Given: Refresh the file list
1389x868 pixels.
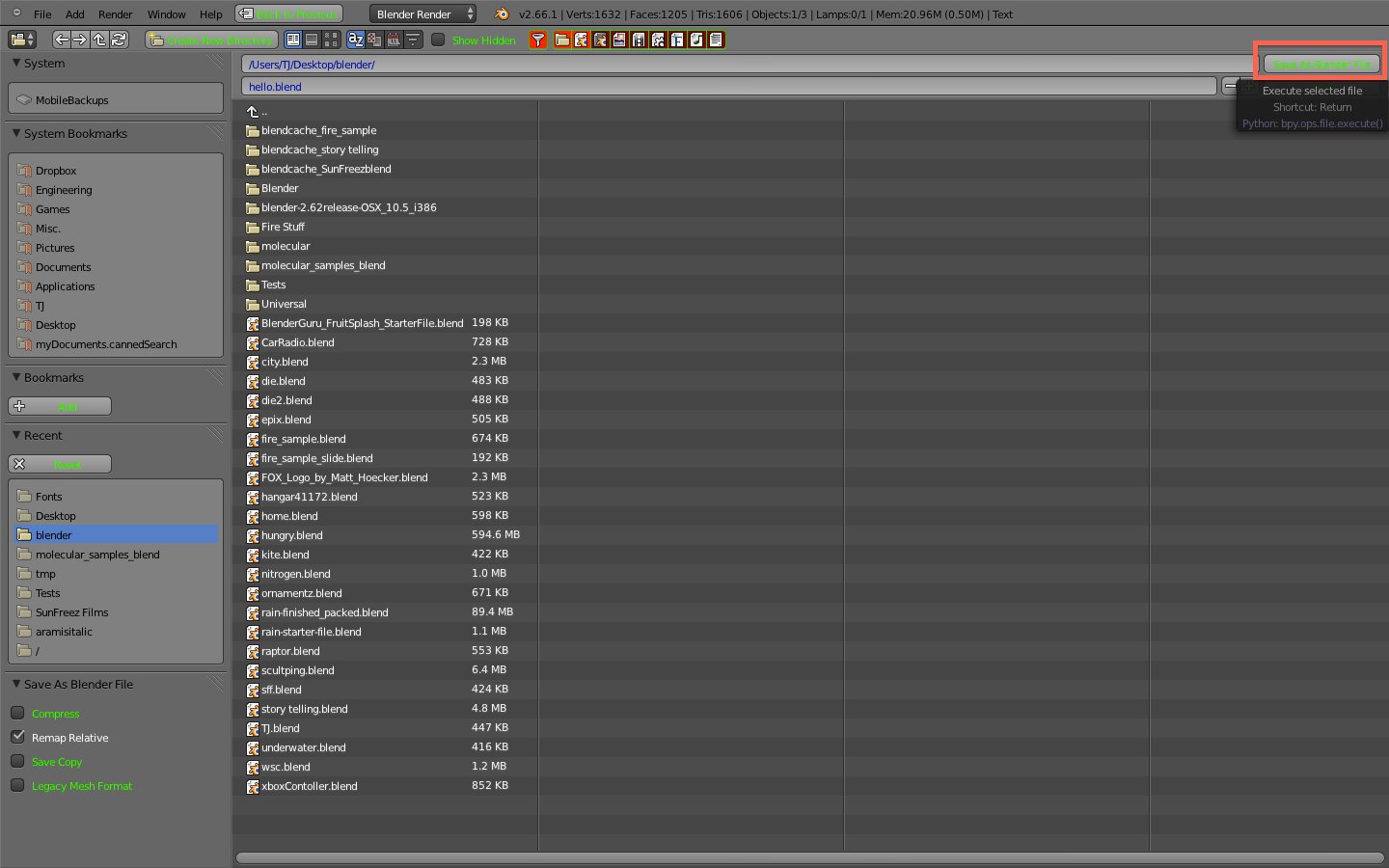Looking at the screenshot, I should pos(119,40).
